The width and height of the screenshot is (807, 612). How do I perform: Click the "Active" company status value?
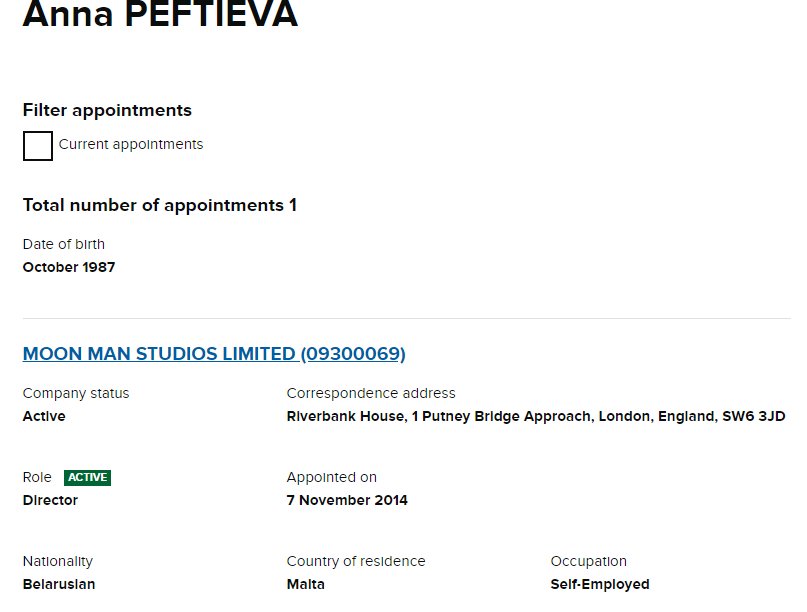pyautogui.click(x=44, y=416)
